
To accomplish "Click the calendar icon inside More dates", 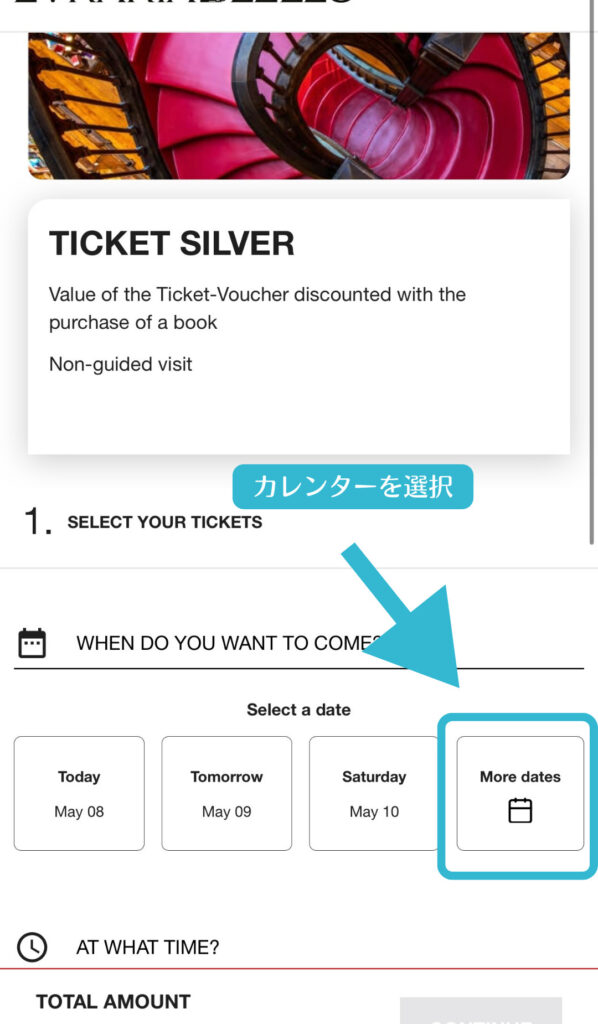I will 520,810.
